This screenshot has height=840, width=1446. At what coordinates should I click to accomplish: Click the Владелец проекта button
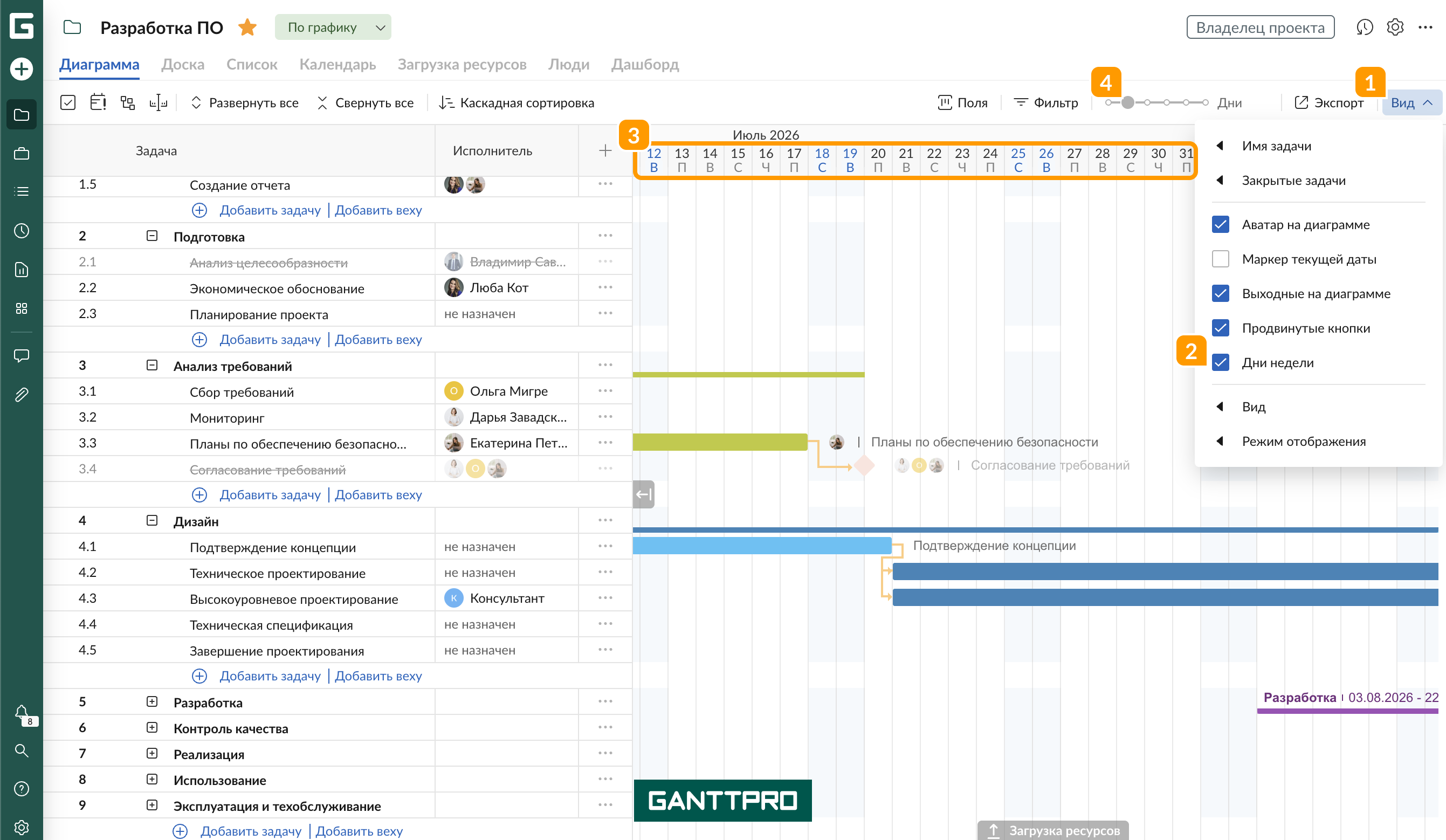(x=1260, y=27)
